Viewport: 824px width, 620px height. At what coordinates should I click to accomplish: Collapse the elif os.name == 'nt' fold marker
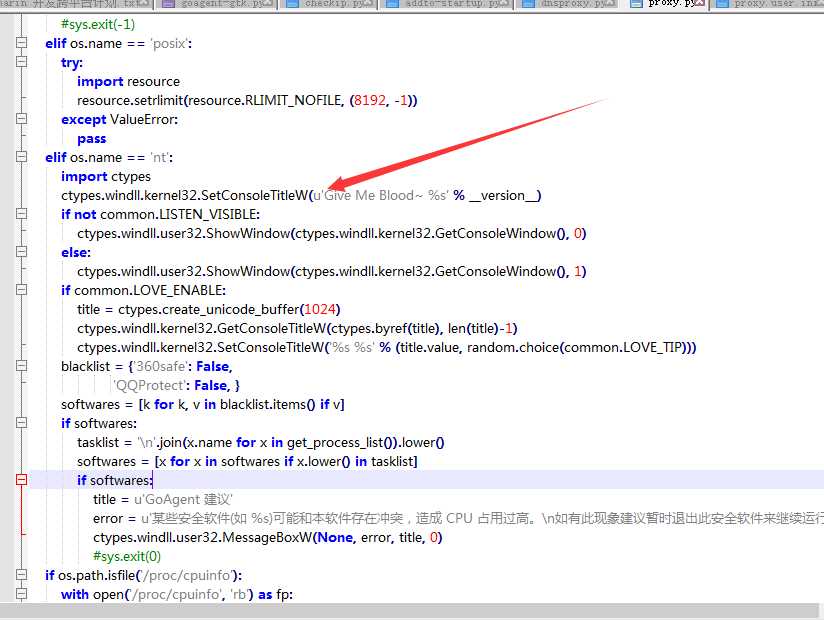click(x=21, y=157)
